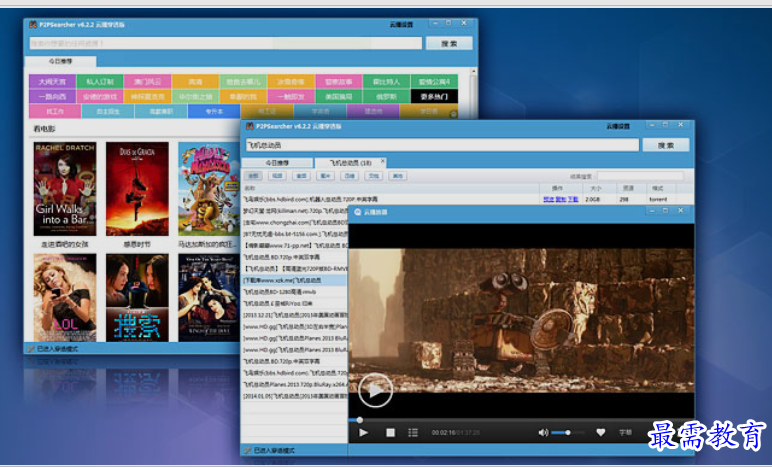Click the 搜索 button in the back window
This screenshot has width=772, height=467.
pos(448,43)
